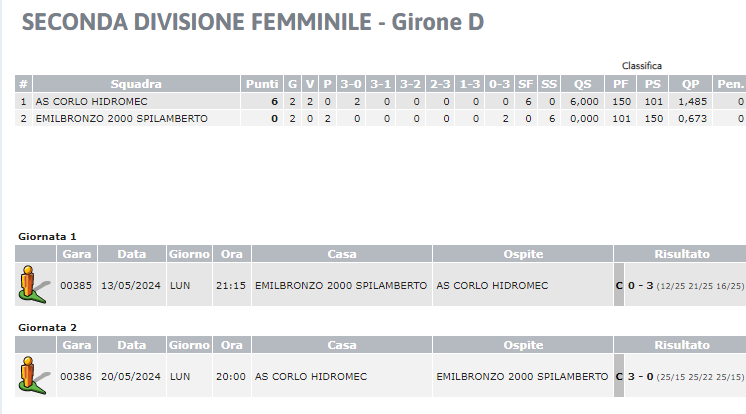The image size is (746, 414).
Task: Click the SF column header
Action: click(x=525, y=84)
